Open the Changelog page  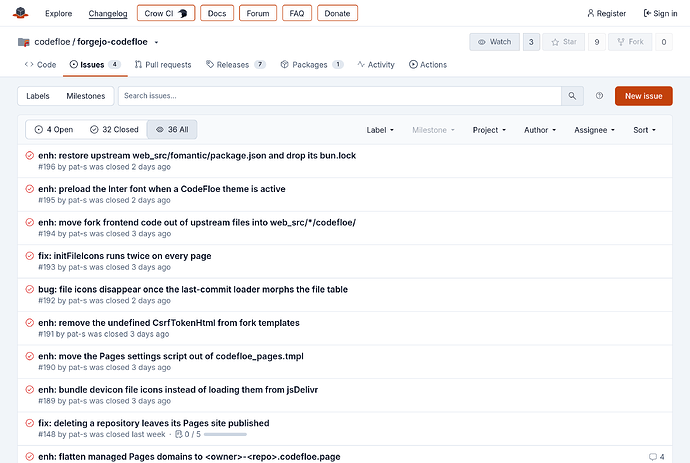tap(108, 14)
